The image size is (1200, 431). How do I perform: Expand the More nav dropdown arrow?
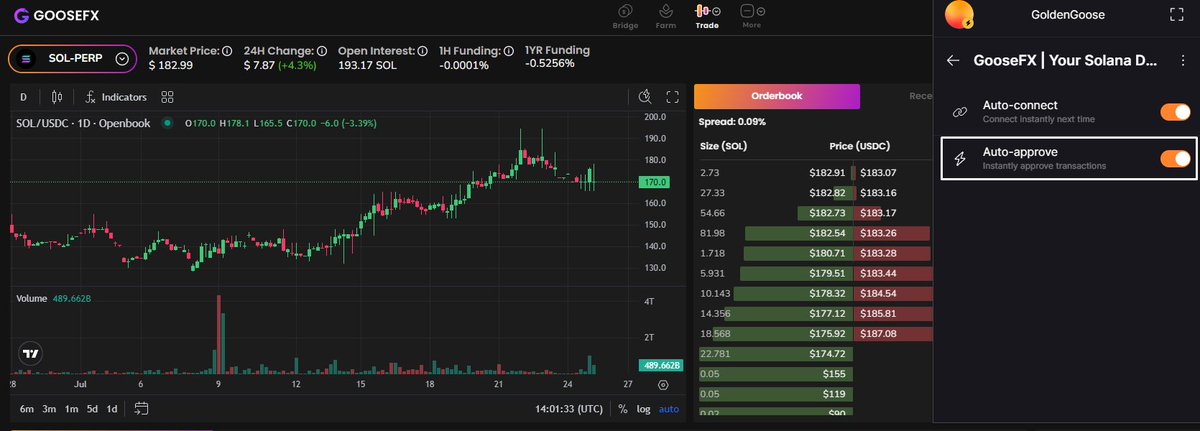pos(761,11)
